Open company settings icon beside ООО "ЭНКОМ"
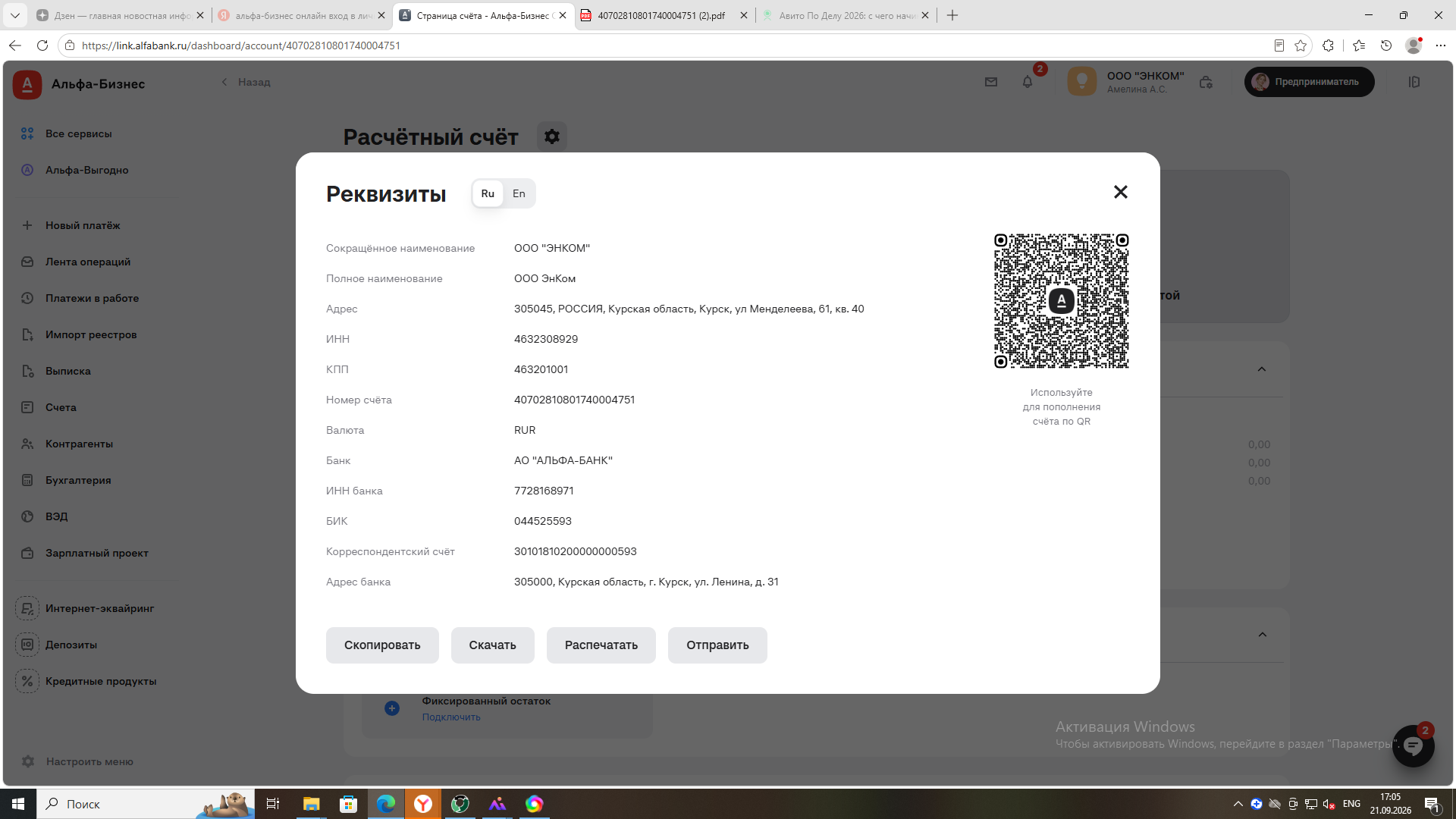The height and width of the screenshot is (819, 1456). point(1206,82)
